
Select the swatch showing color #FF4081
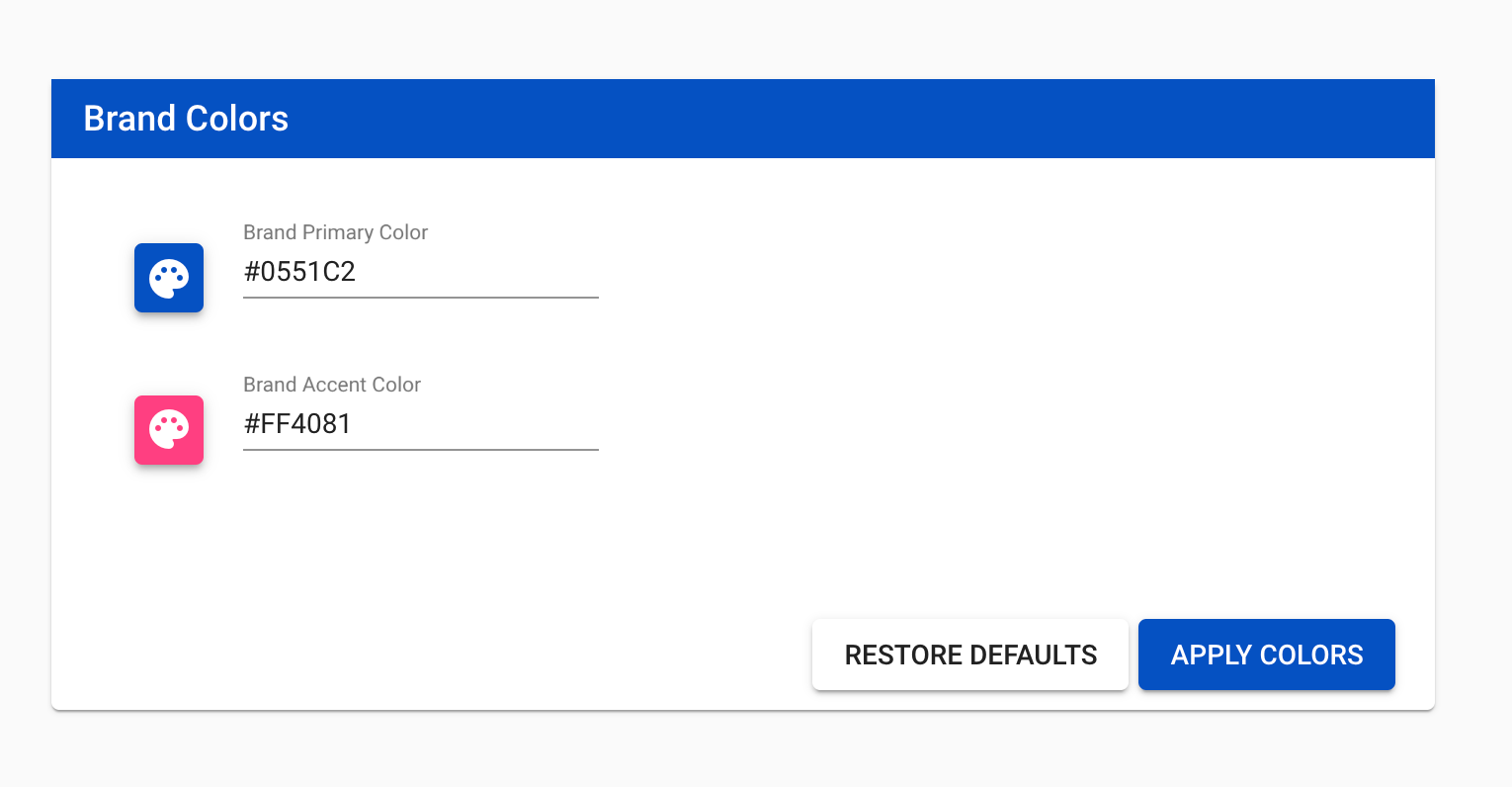tap(169, 430)
